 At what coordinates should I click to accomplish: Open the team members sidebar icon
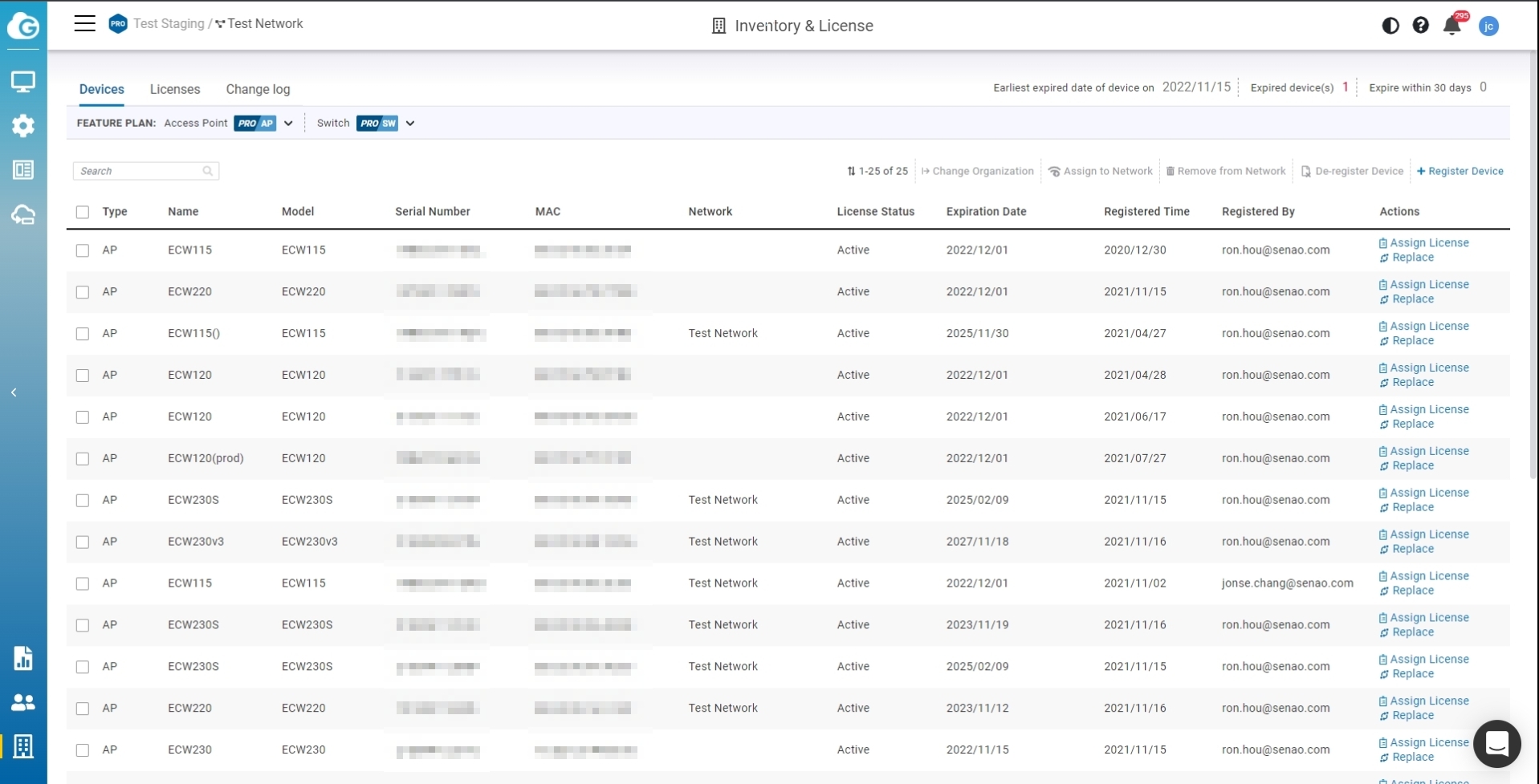click(x=22, y=702)
